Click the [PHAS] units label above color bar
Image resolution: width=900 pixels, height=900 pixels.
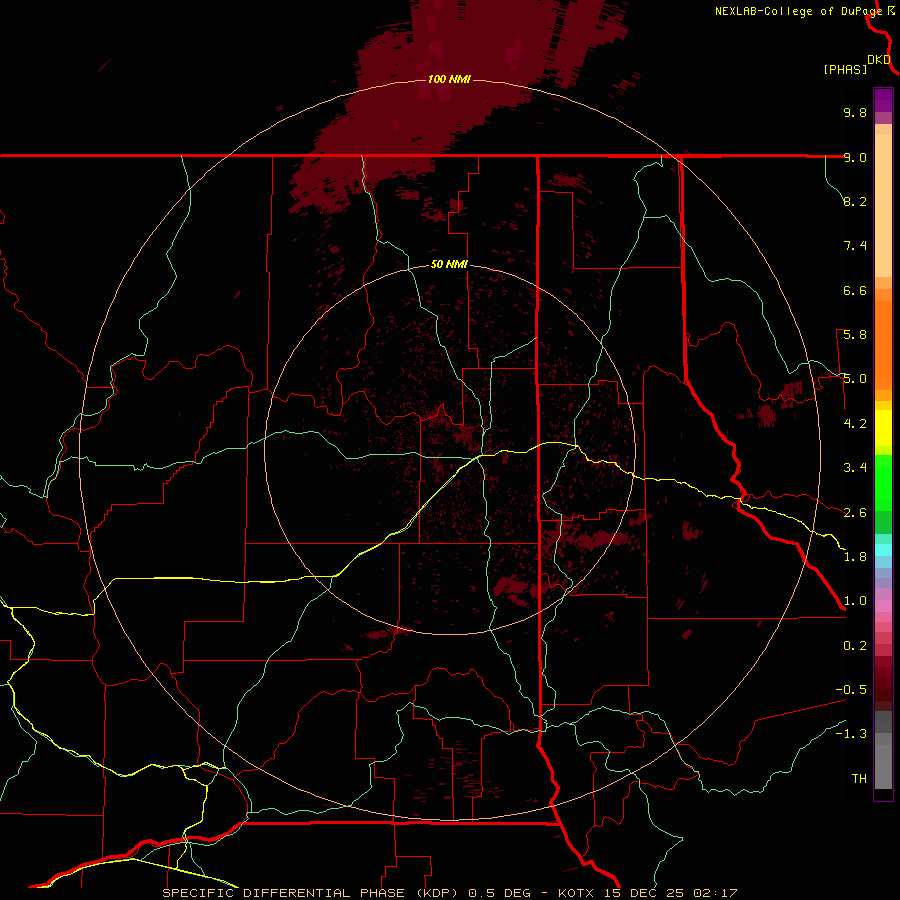845,69
